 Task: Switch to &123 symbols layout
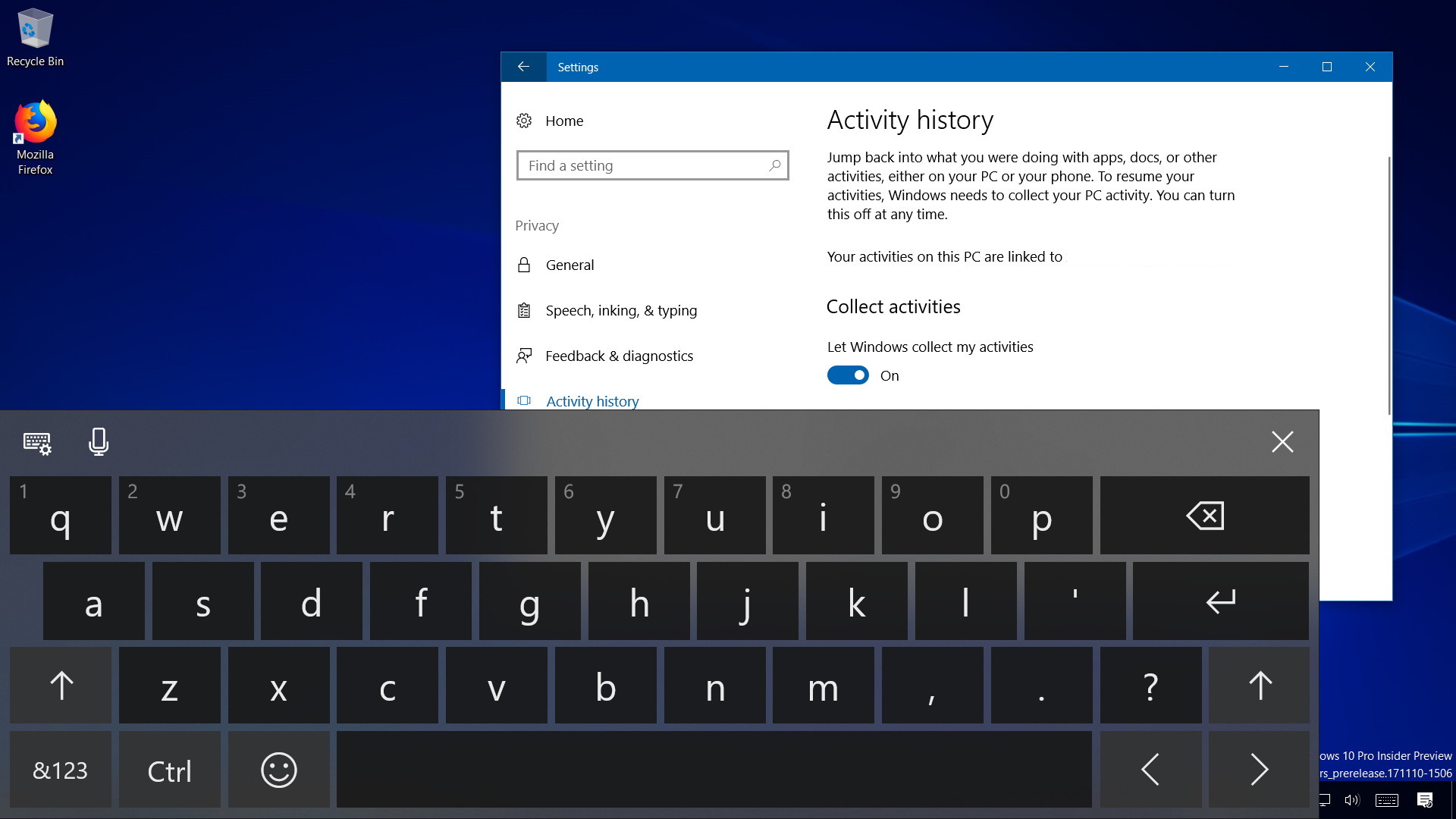tap(61, 770)
